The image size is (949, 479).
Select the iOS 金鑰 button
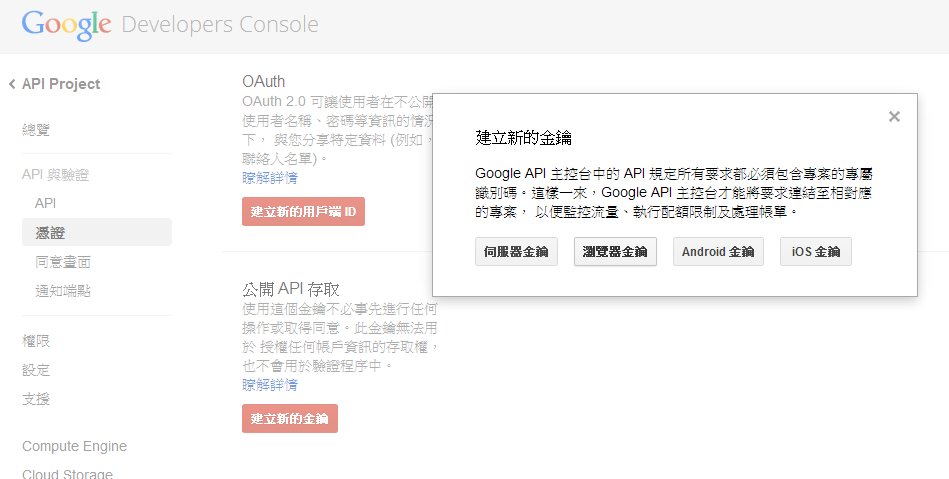816,251
